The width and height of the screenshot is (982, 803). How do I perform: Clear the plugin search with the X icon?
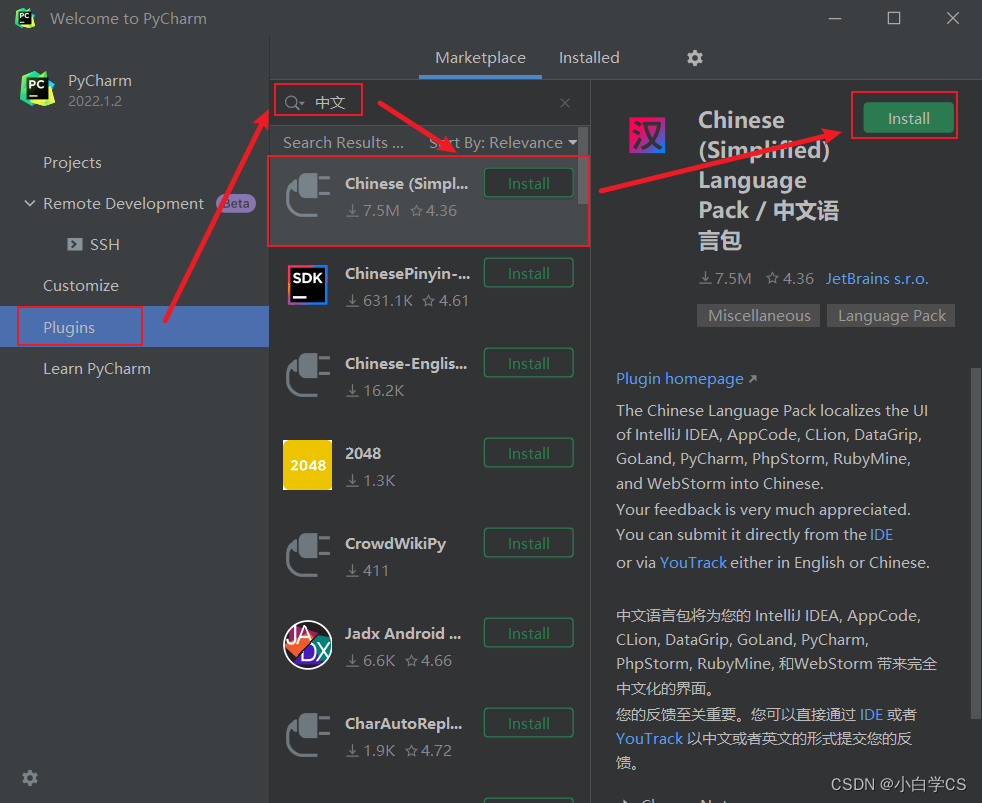(x=565, y=103)
